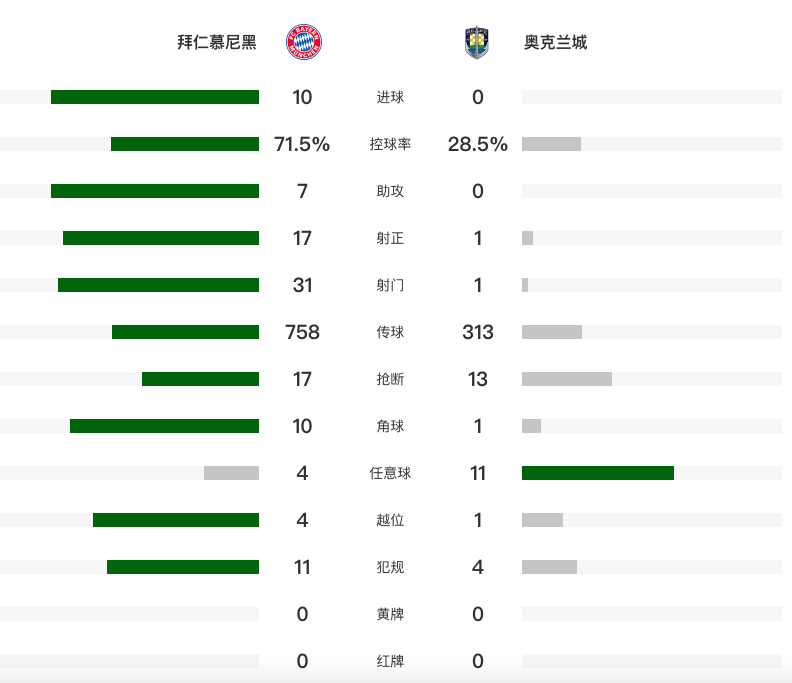
Task: Click the Bayern Munich club crest
Action: click(x=304, y=42)
